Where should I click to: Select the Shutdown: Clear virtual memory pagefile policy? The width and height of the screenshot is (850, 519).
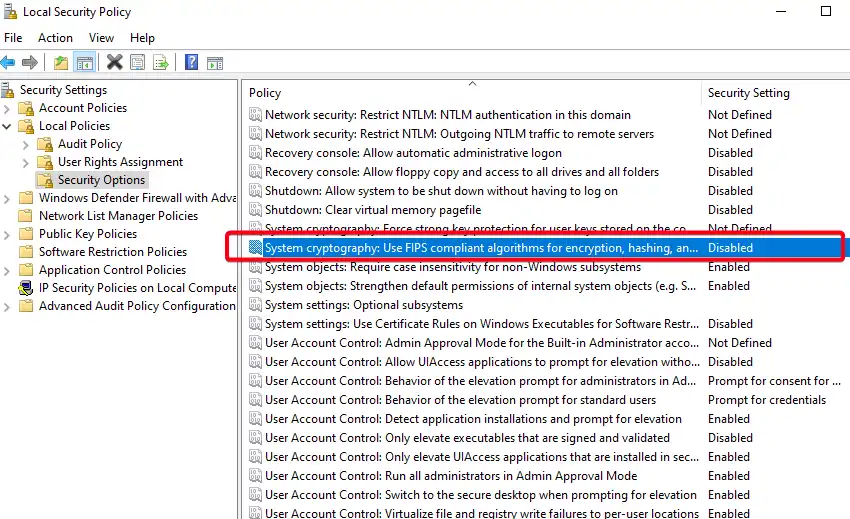(372, 210)
